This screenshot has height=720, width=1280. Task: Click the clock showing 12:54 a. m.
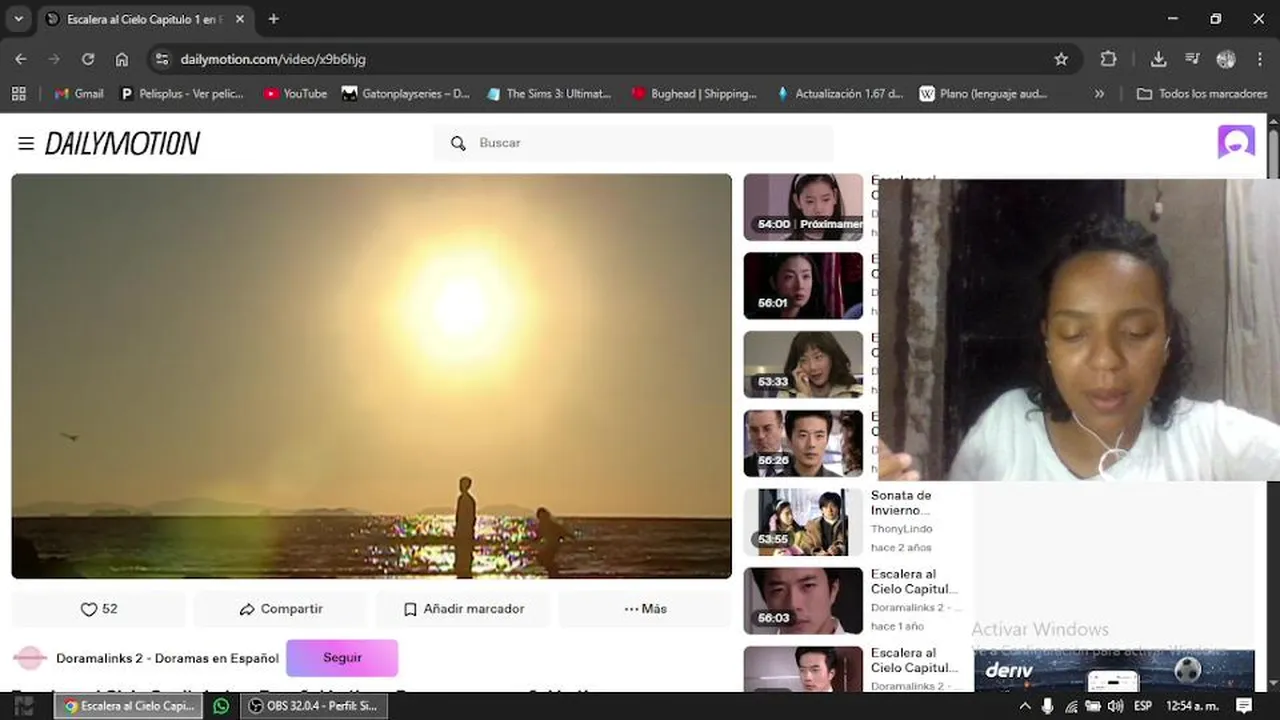[1191, 706]
